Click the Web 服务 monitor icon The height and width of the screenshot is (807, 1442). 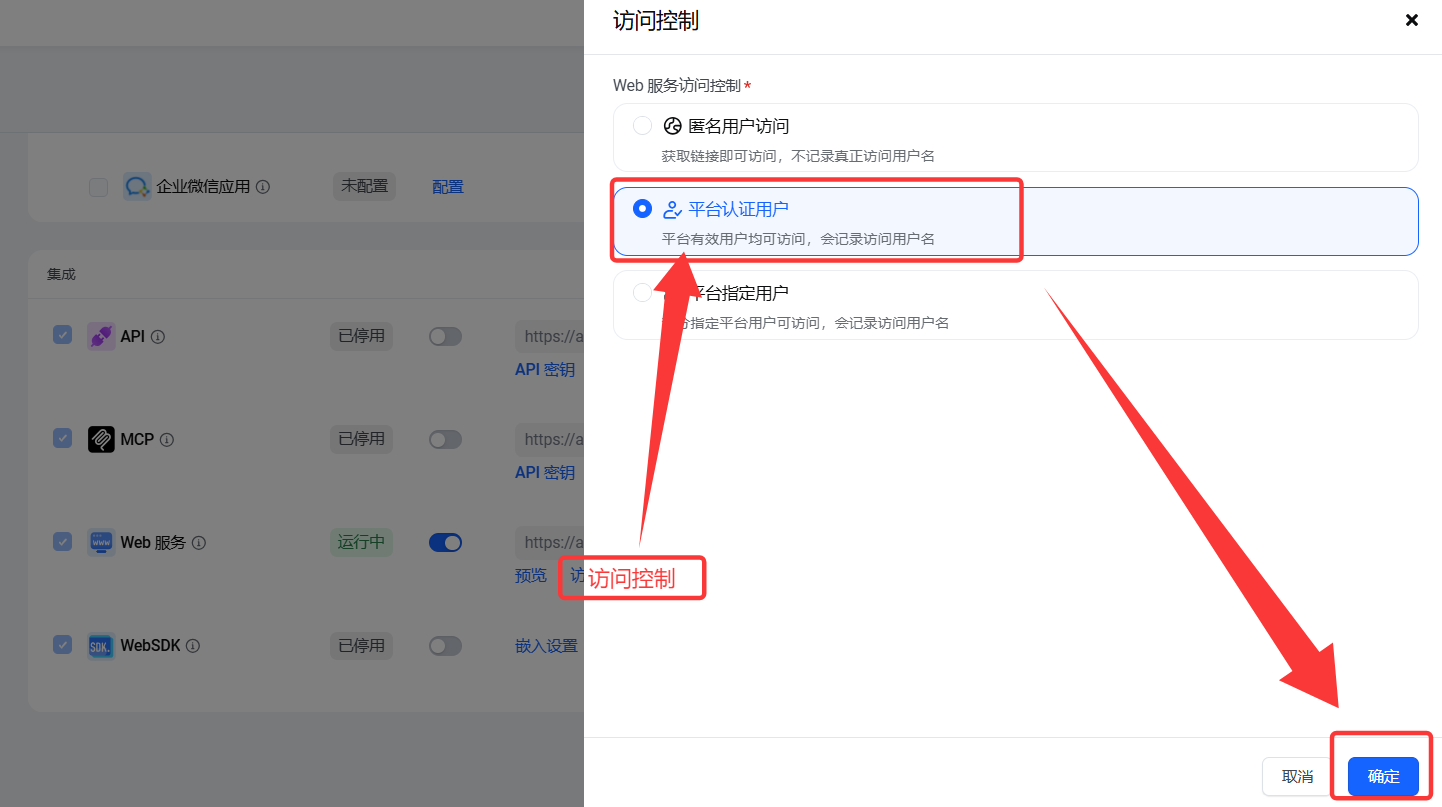[101, 542]
